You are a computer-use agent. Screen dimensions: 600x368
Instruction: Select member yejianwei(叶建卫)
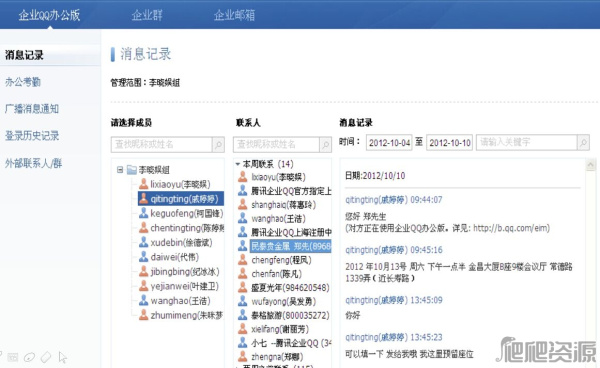pos(184,286)
